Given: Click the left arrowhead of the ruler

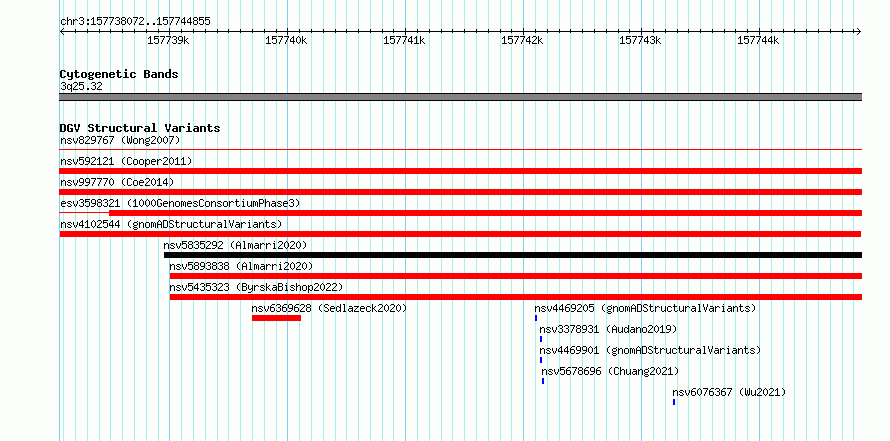Looking at the screenshot, I should (62, 31).
